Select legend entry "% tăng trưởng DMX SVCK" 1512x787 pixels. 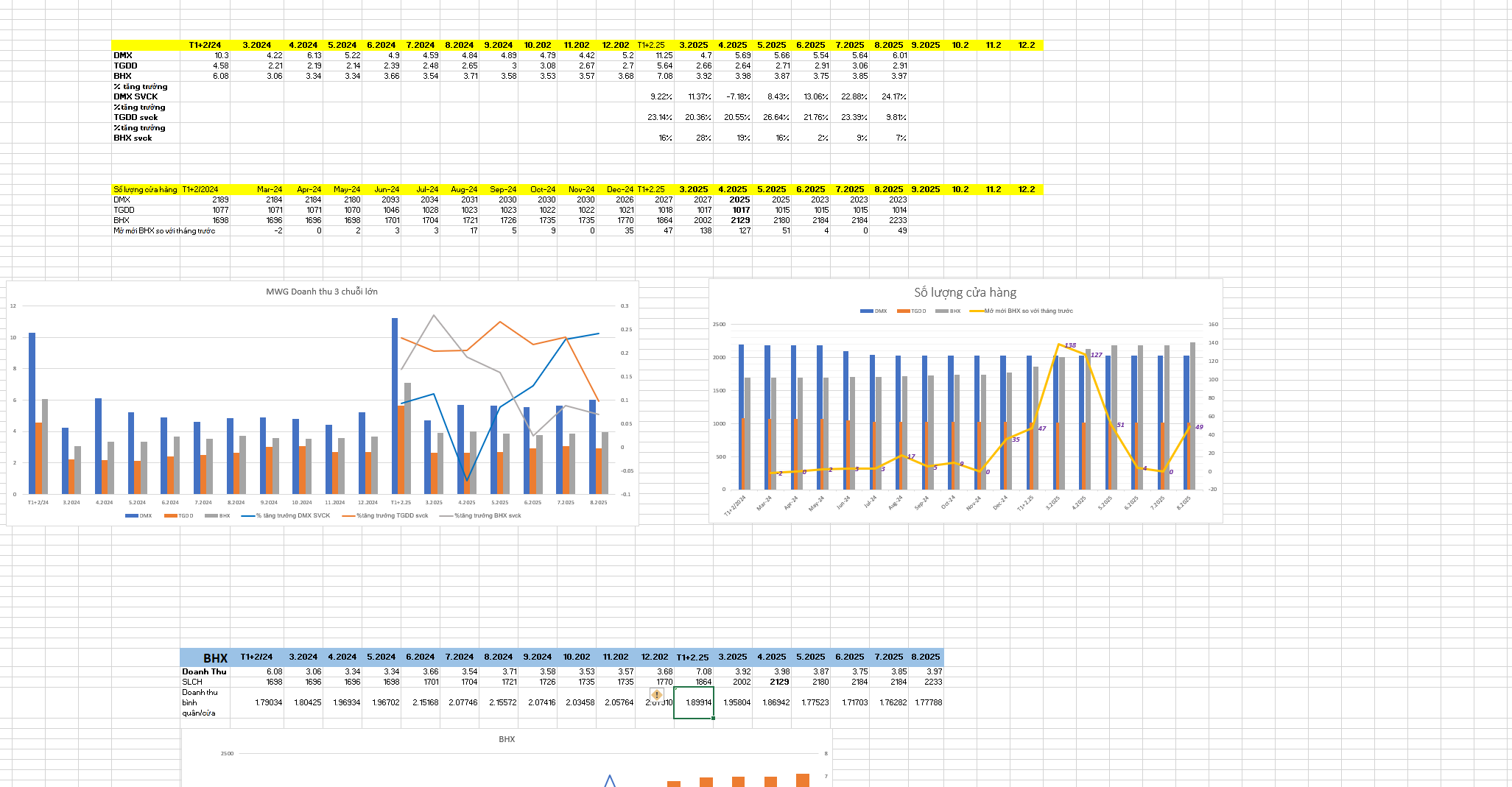(286, 515)
